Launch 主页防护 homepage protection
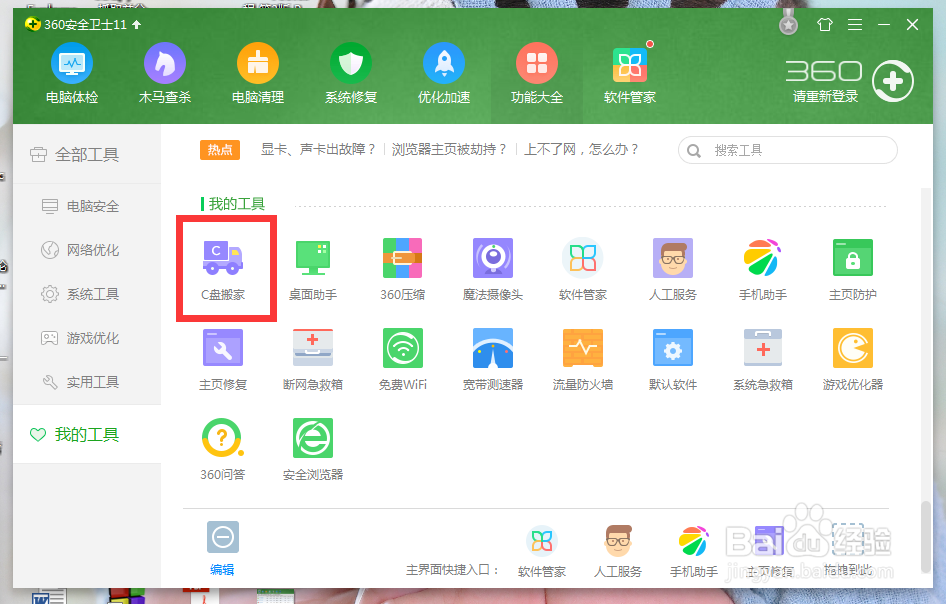The image size is (946, 604). [x=852, y=269]
